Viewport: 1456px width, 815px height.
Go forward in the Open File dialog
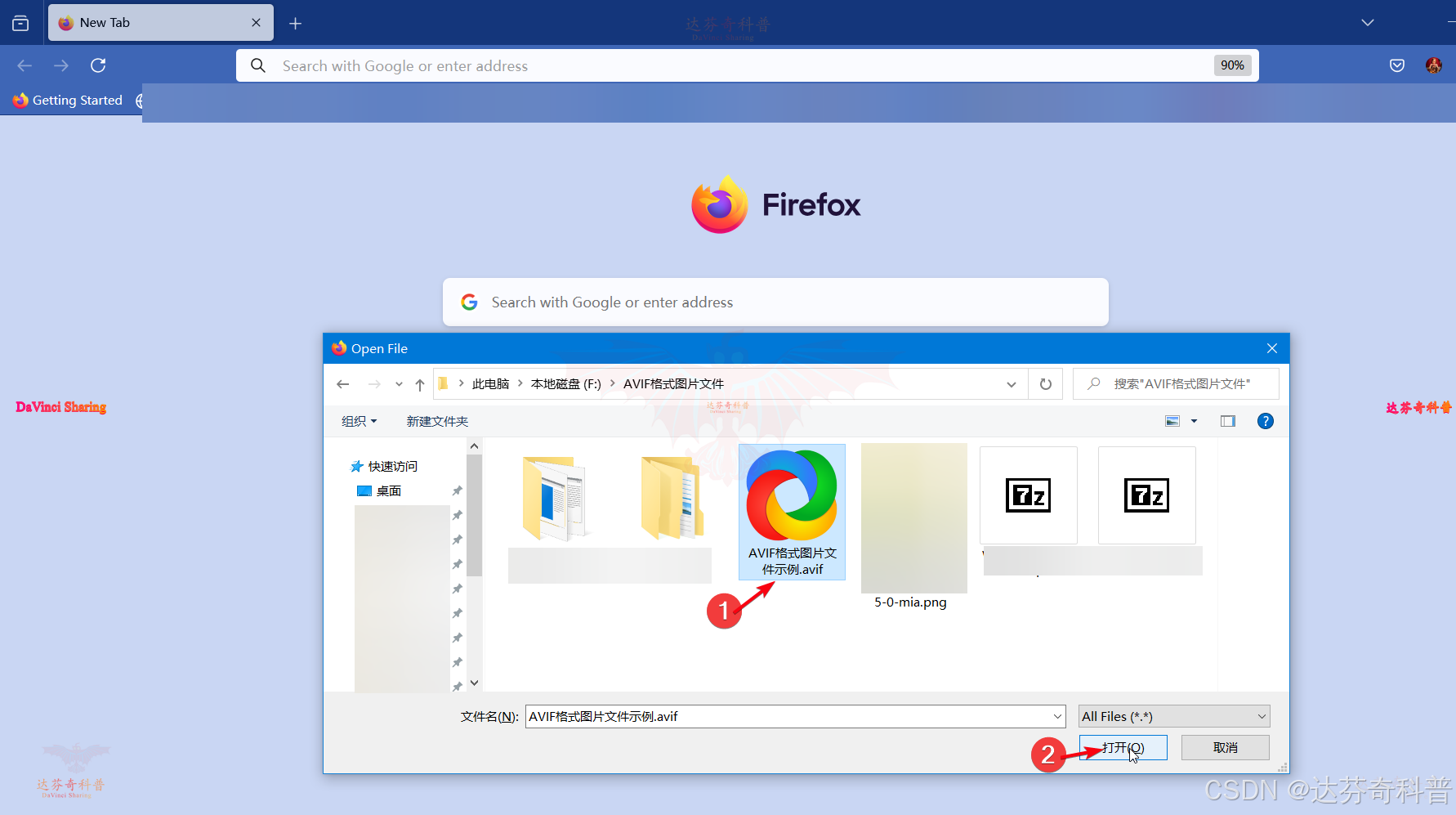tap(374, 384)
